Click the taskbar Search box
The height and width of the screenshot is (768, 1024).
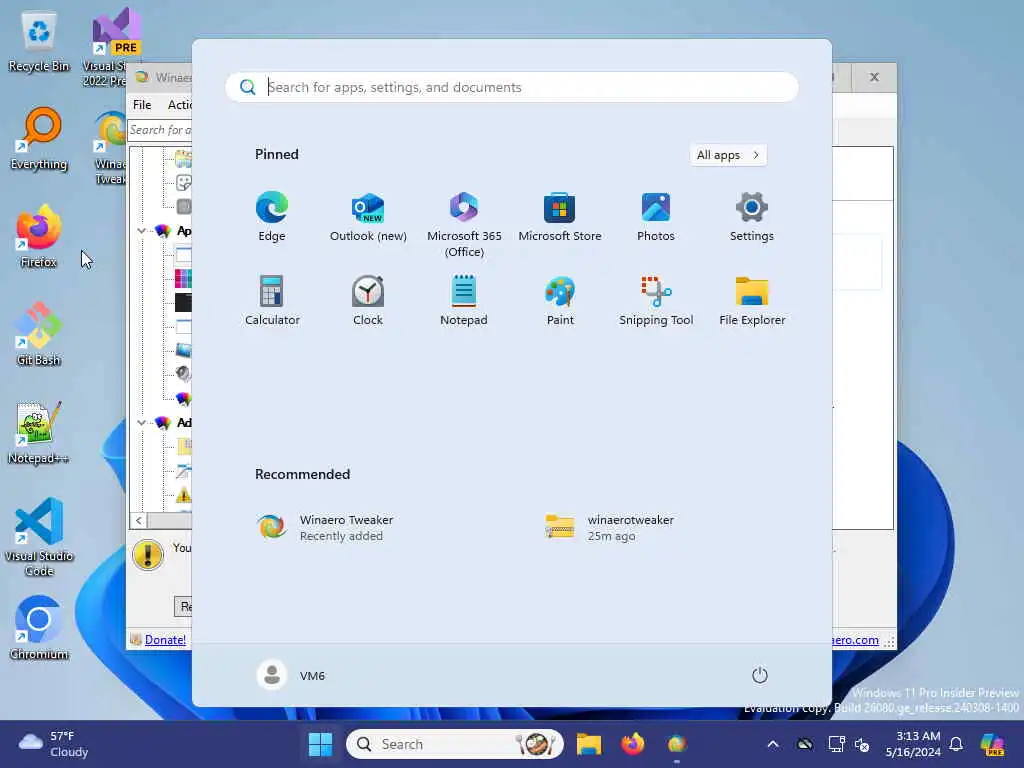455,744
